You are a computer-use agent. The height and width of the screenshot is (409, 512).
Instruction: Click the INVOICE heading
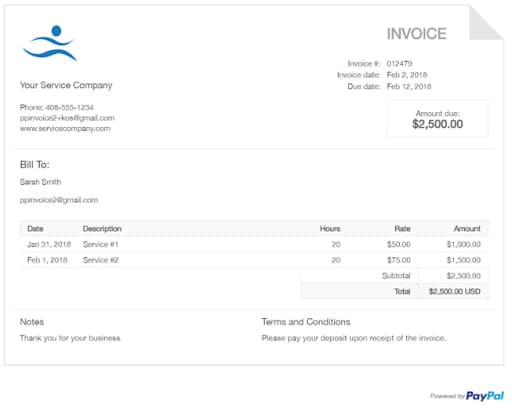(x=416, y=34)
